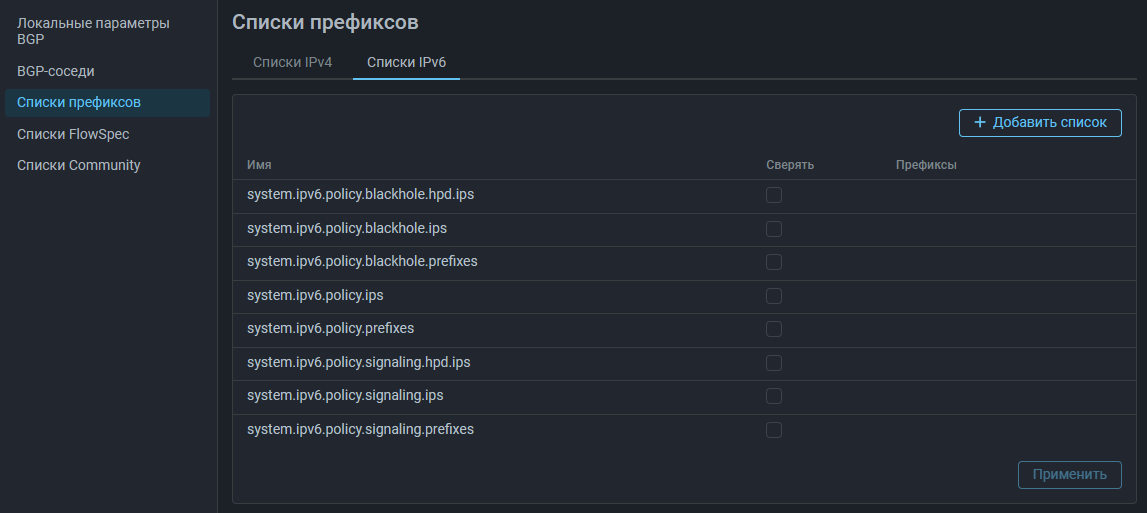Navigate to Списки Community
1147x513 pixels.
[79, 165]
